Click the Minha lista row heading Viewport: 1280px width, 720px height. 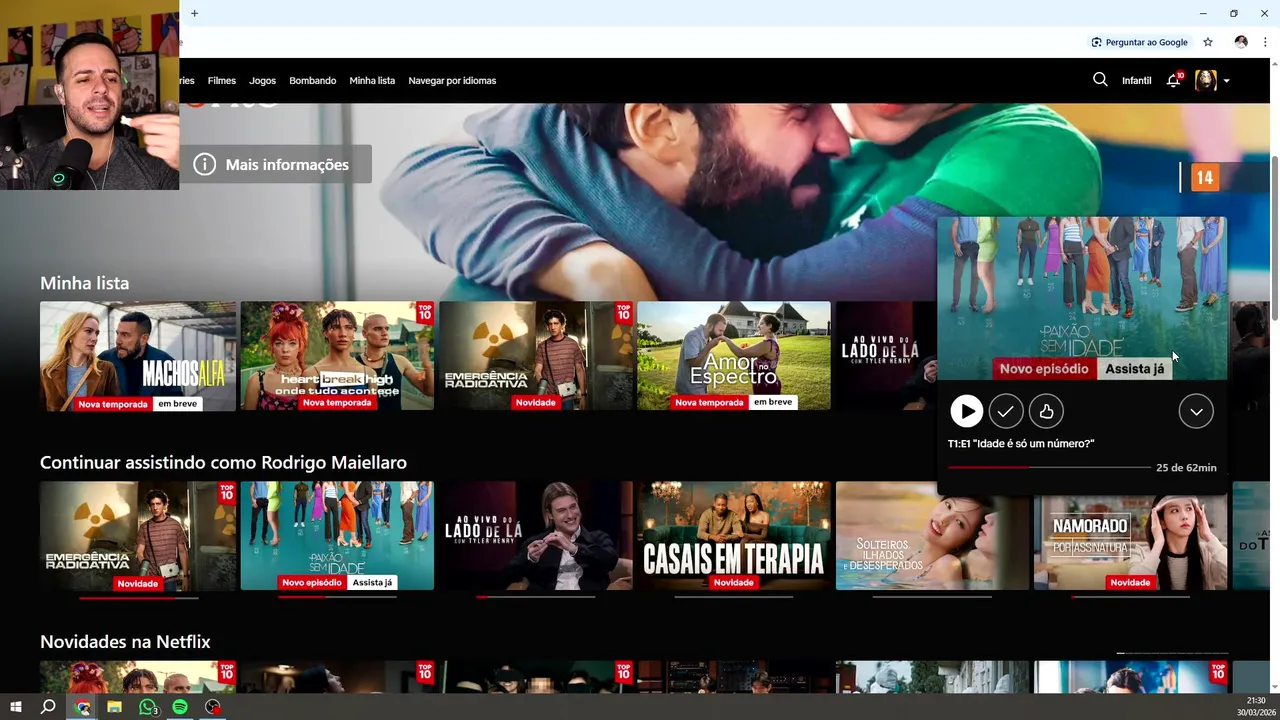84,283
